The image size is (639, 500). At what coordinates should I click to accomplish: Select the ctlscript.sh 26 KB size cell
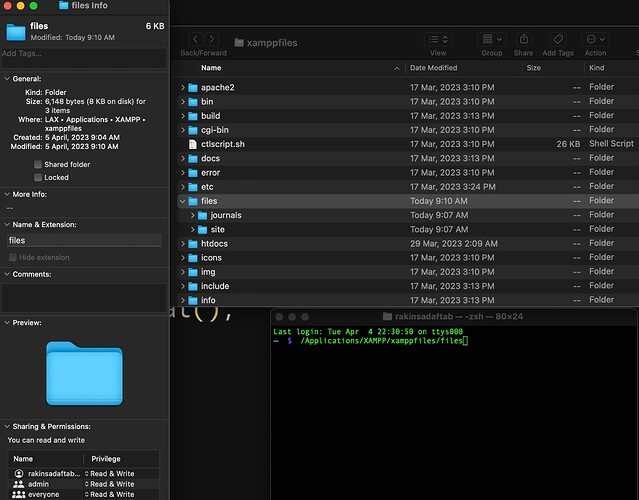[568, 144]
